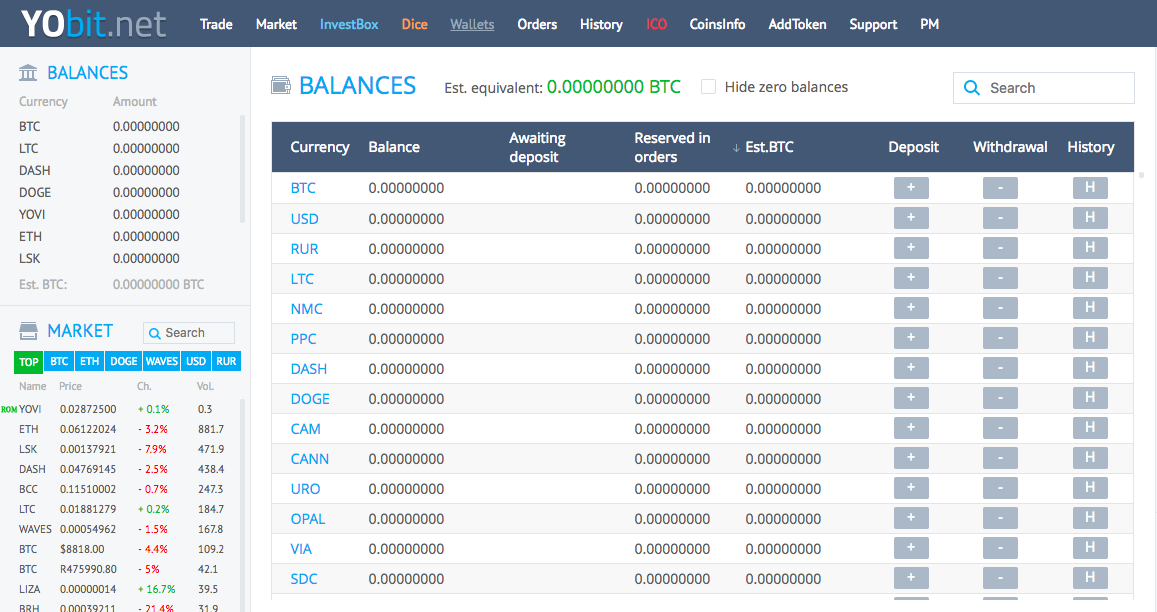This screenshot has width=1157, height=612.
Task: Click the withdrawal minus button for RUR
Action: click(x=1000, y=248)
